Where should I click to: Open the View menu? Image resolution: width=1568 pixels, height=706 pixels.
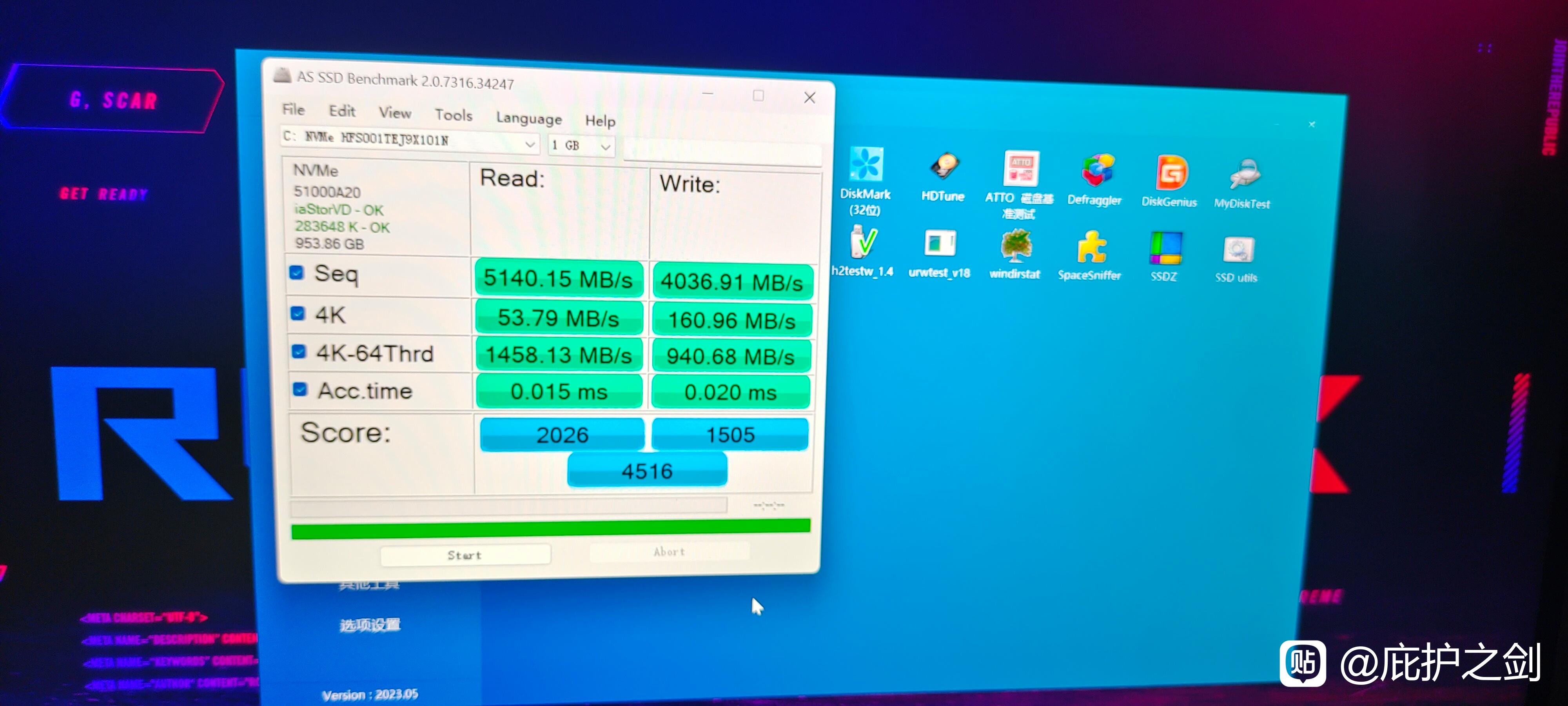coord(395,113)
